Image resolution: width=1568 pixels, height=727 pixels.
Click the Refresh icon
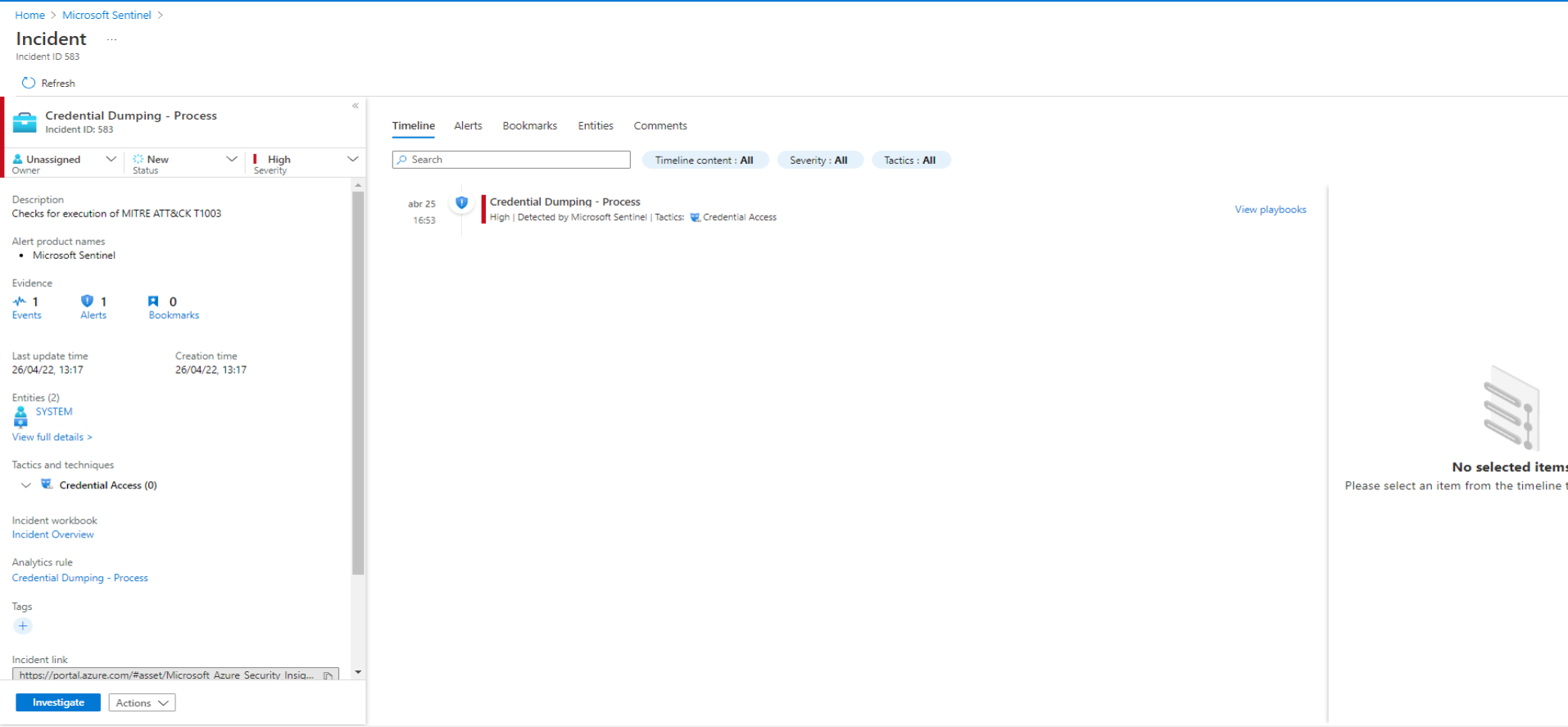click(x=29, y=83)
